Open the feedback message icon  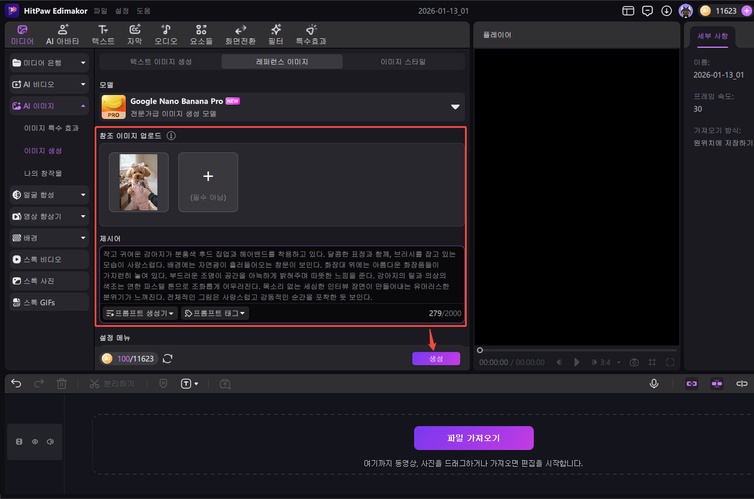click(x=647, y=11)
